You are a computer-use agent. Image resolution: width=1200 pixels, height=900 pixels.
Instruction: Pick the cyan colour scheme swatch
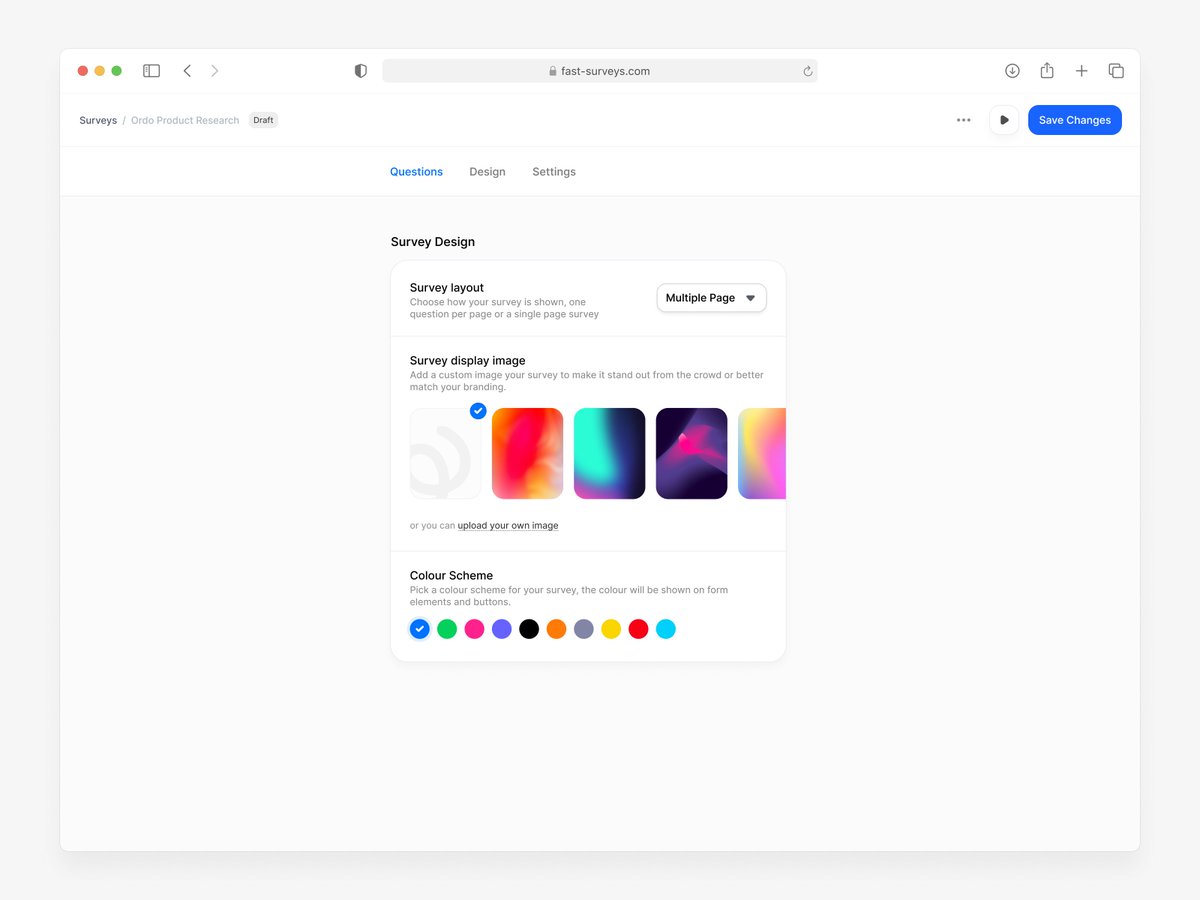click(x=666, y=629)
